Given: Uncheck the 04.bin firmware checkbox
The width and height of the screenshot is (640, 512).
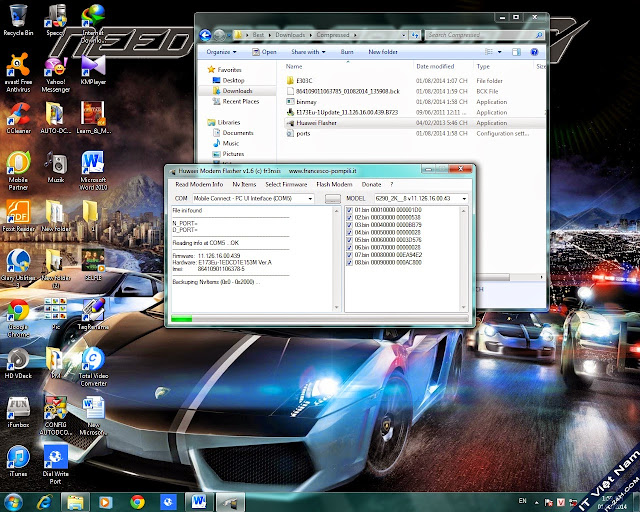Looking at the screenshot, I should click(x=349, y=232).
